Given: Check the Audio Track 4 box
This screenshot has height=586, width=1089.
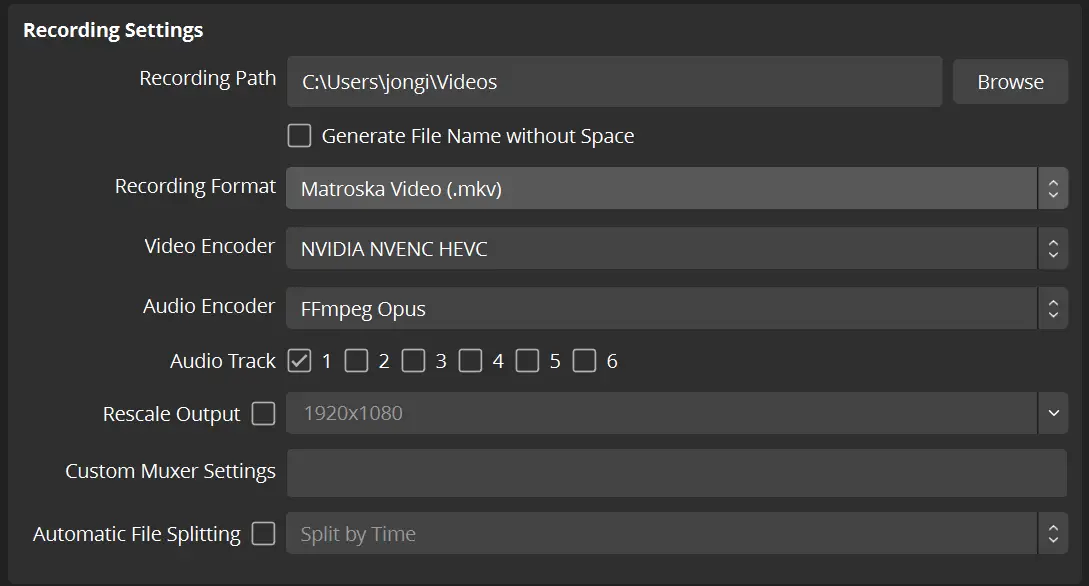Looking at the screenshot, I should pyautogui.click(x=470, y=361).
